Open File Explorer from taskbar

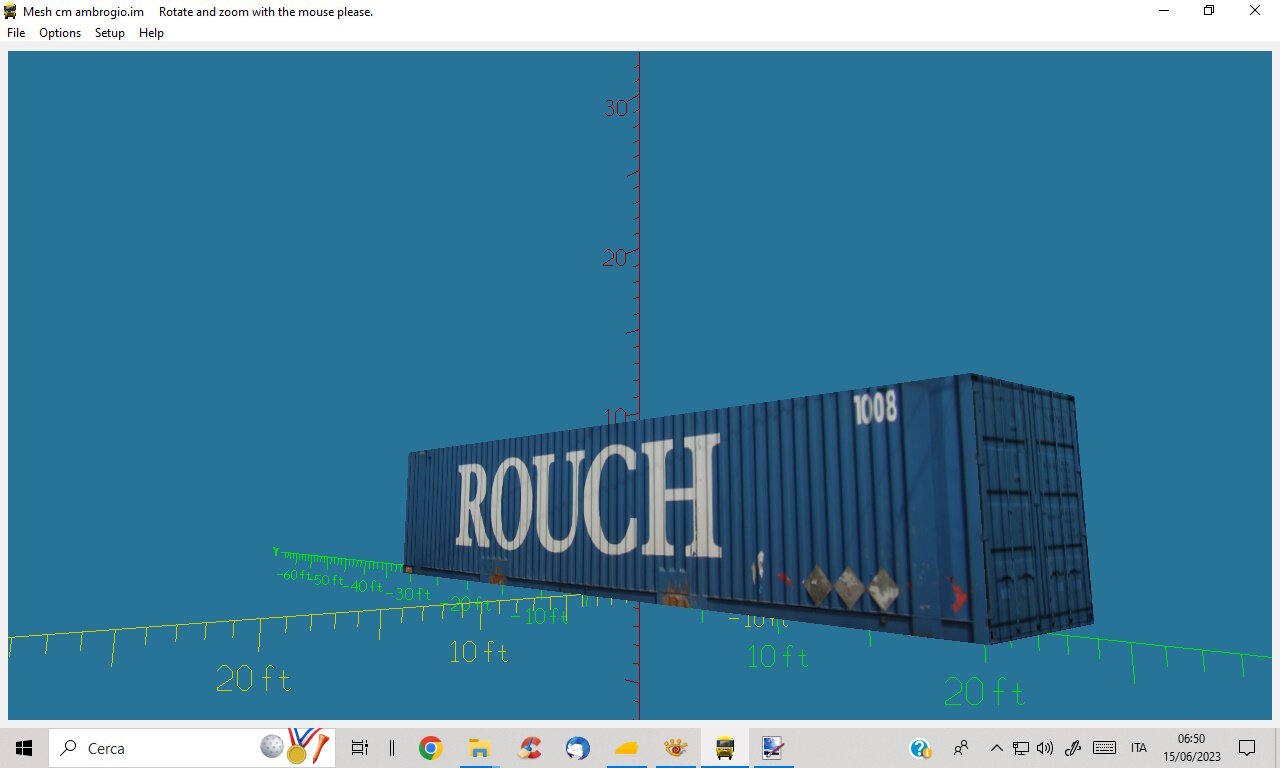tap(480, 748)
